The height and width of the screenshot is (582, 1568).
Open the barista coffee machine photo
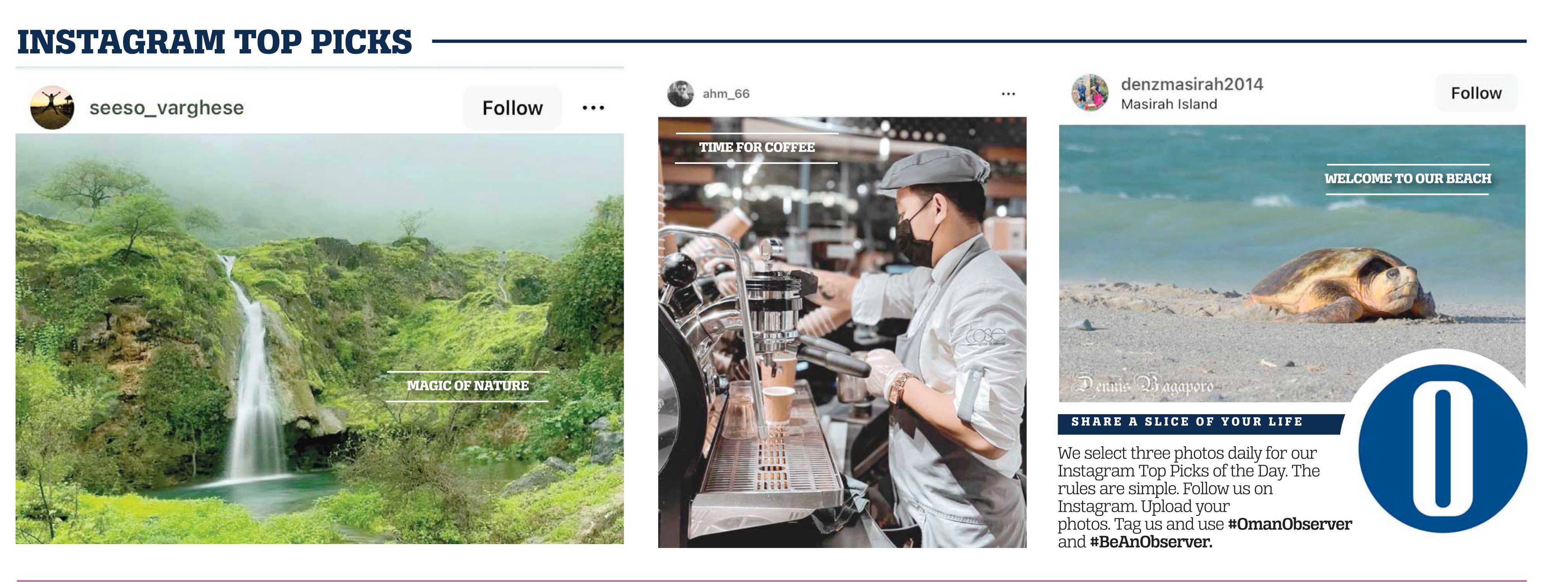(842, 332)
